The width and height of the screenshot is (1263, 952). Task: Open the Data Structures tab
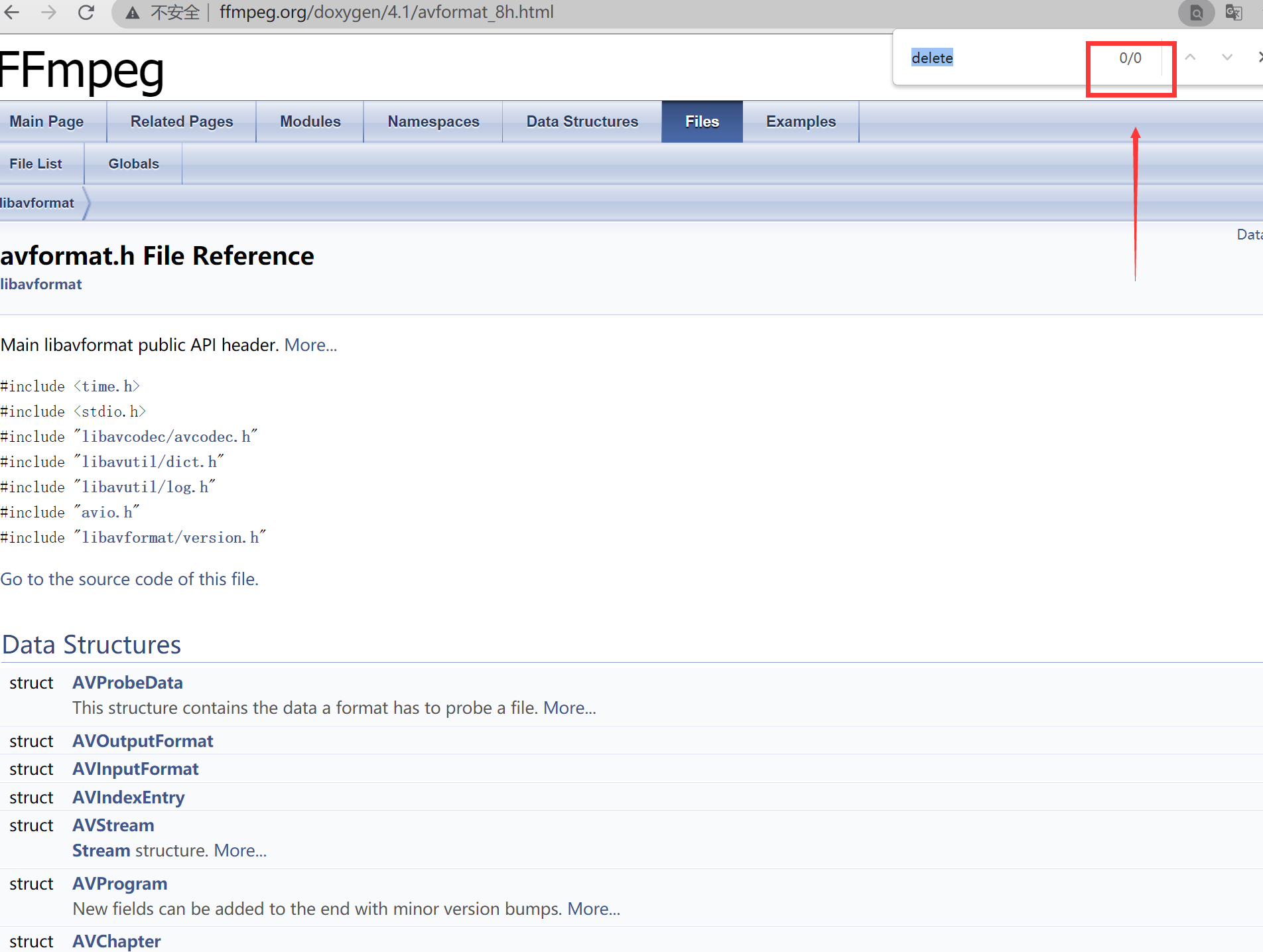click(x=582, y=121)
